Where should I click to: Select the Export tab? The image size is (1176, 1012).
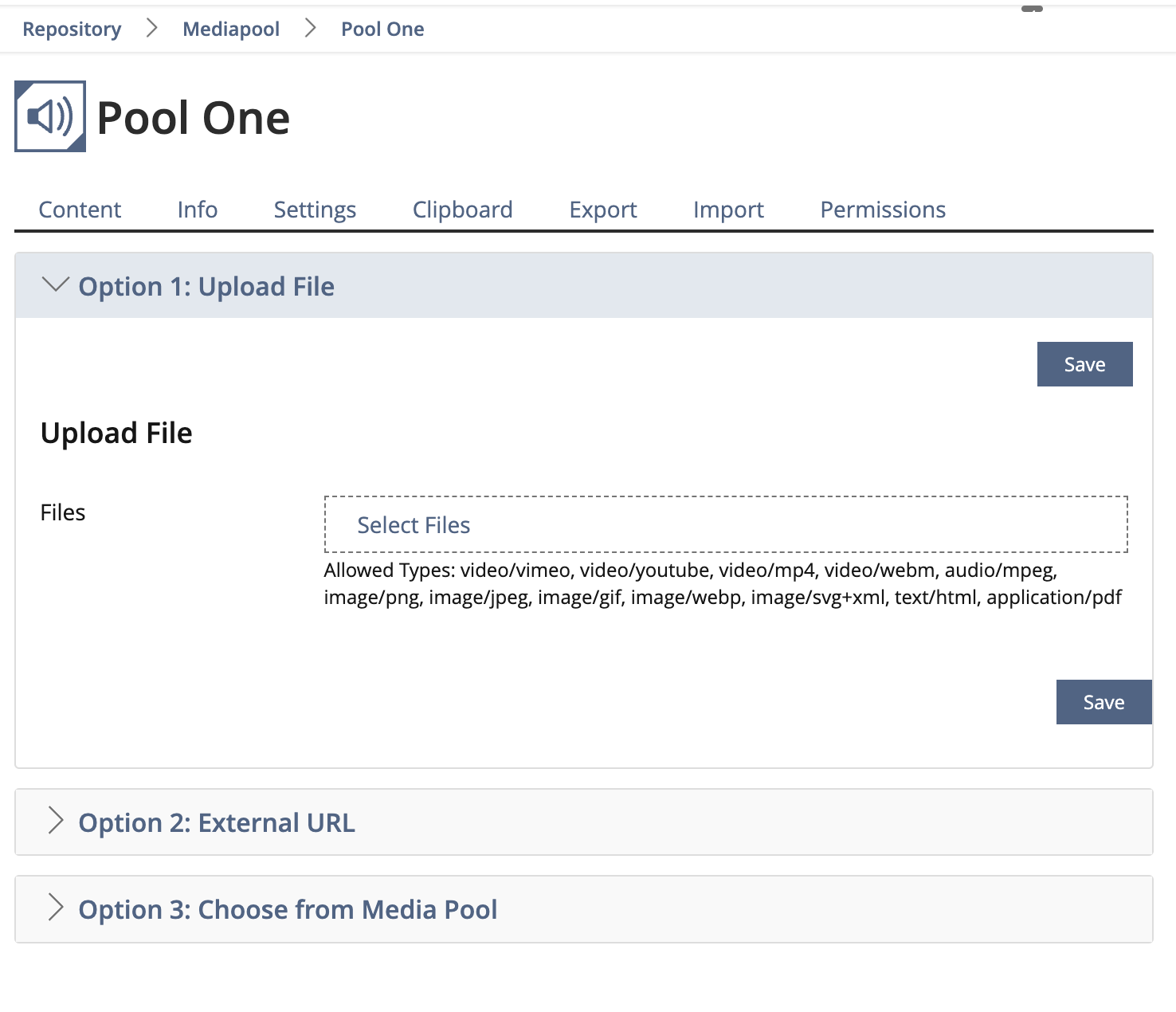point(603,210)
